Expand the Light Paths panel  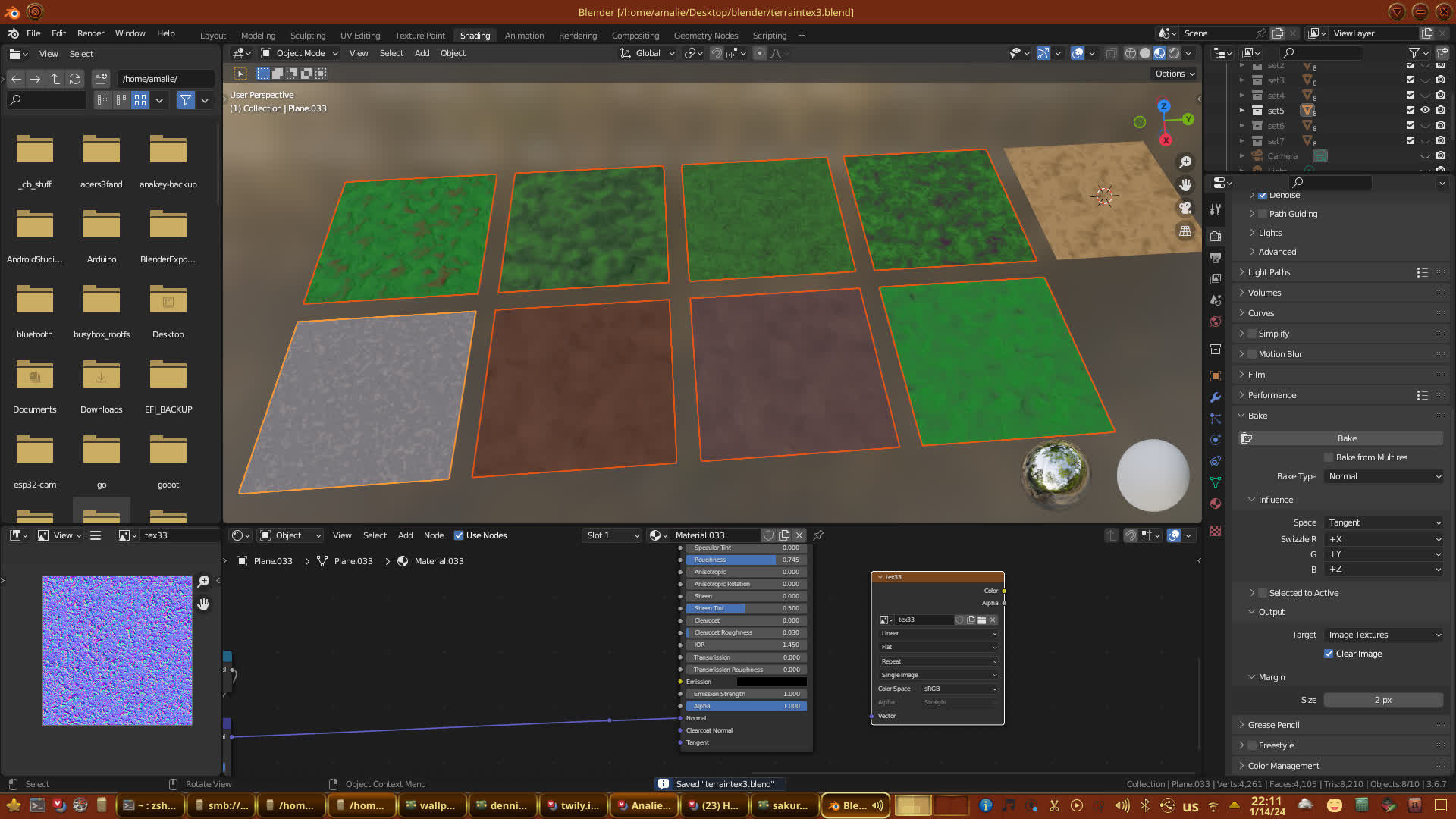(x=1269, y=272)
